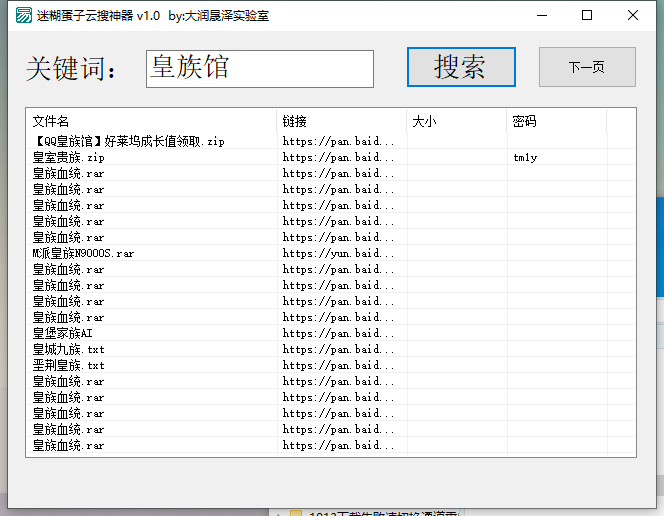Go to next page with 下一页
The width and height of the screenshot is (664, 516).
tap(587, 67)
